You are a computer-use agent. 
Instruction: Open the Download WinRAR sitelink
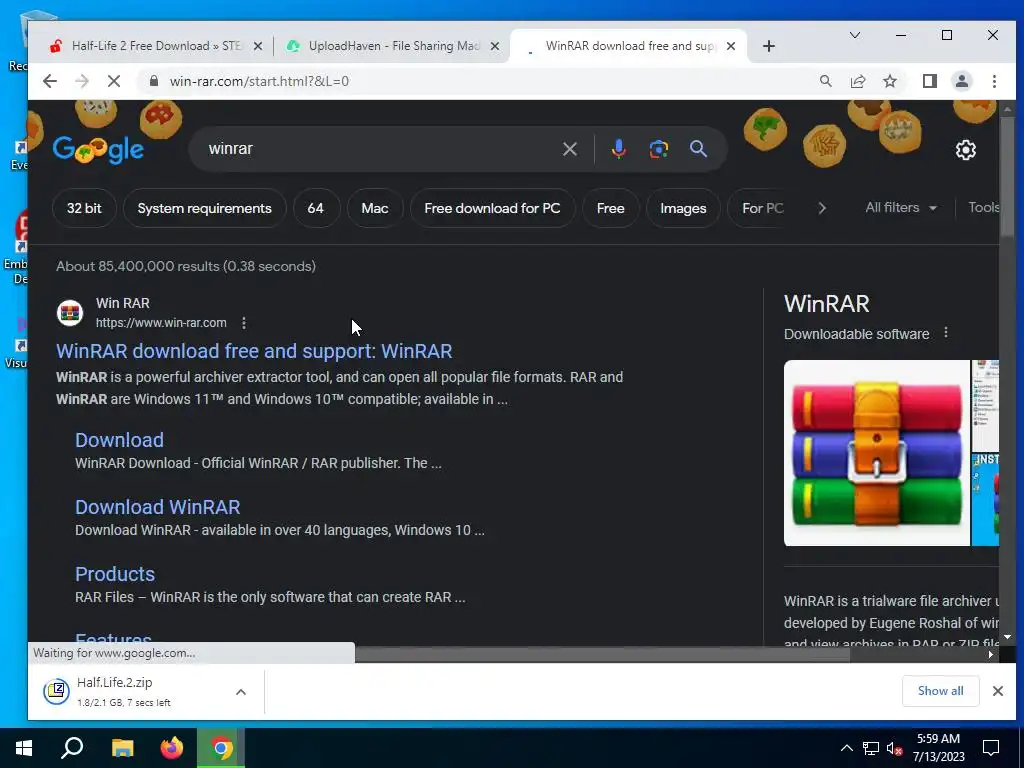coord(157,507)
